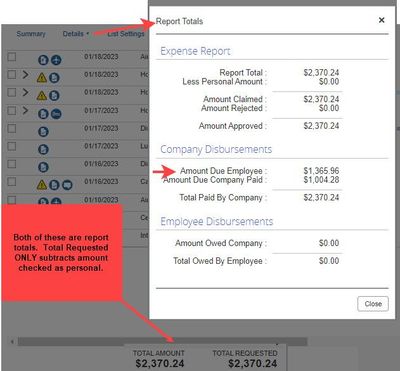400x371 pixels.
Task: Click the scrollbar's left arrow at the list bottom
Action: (13, 342)
